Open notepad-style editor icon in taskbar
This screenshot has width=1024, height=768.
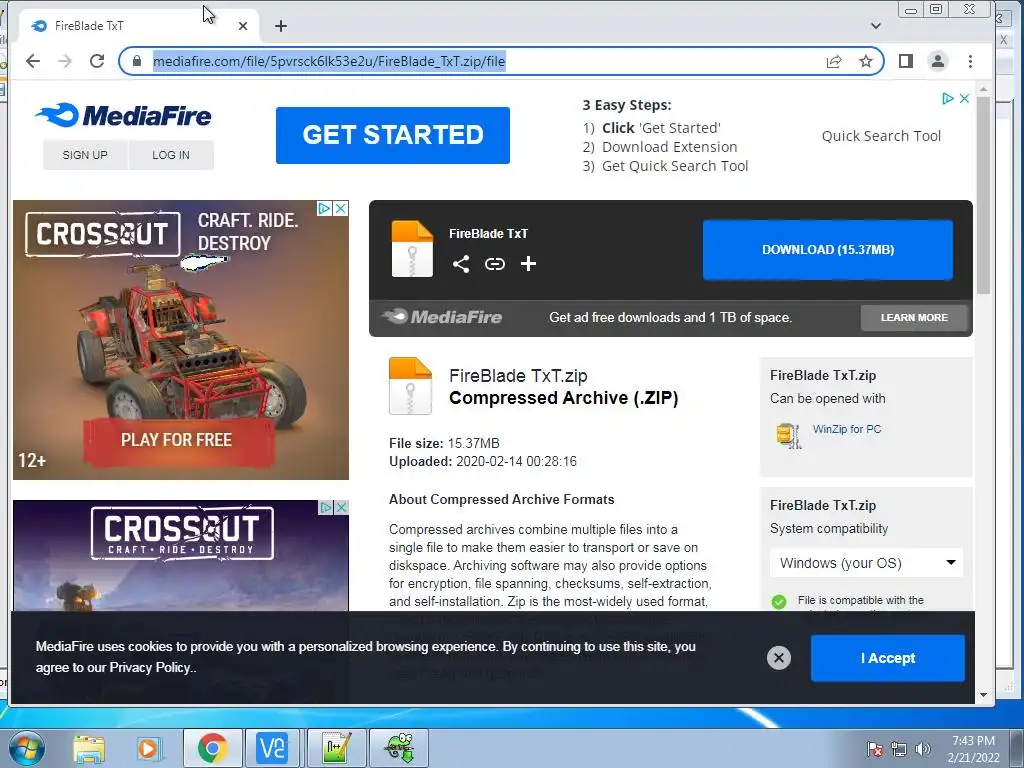[x=336, y=748]
